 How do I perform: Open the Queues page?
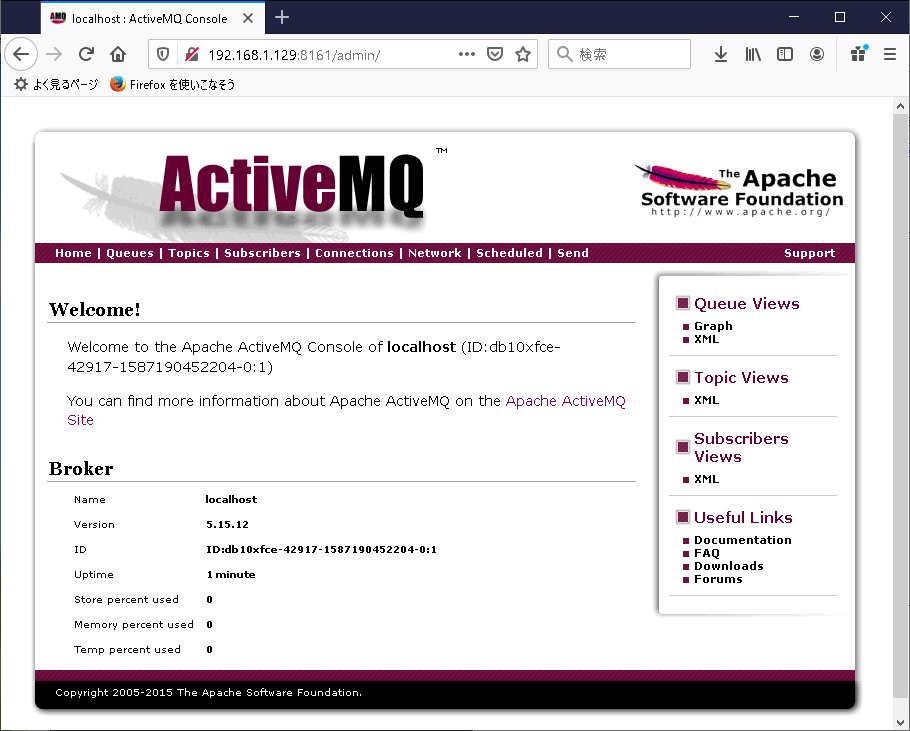[130, 253]
